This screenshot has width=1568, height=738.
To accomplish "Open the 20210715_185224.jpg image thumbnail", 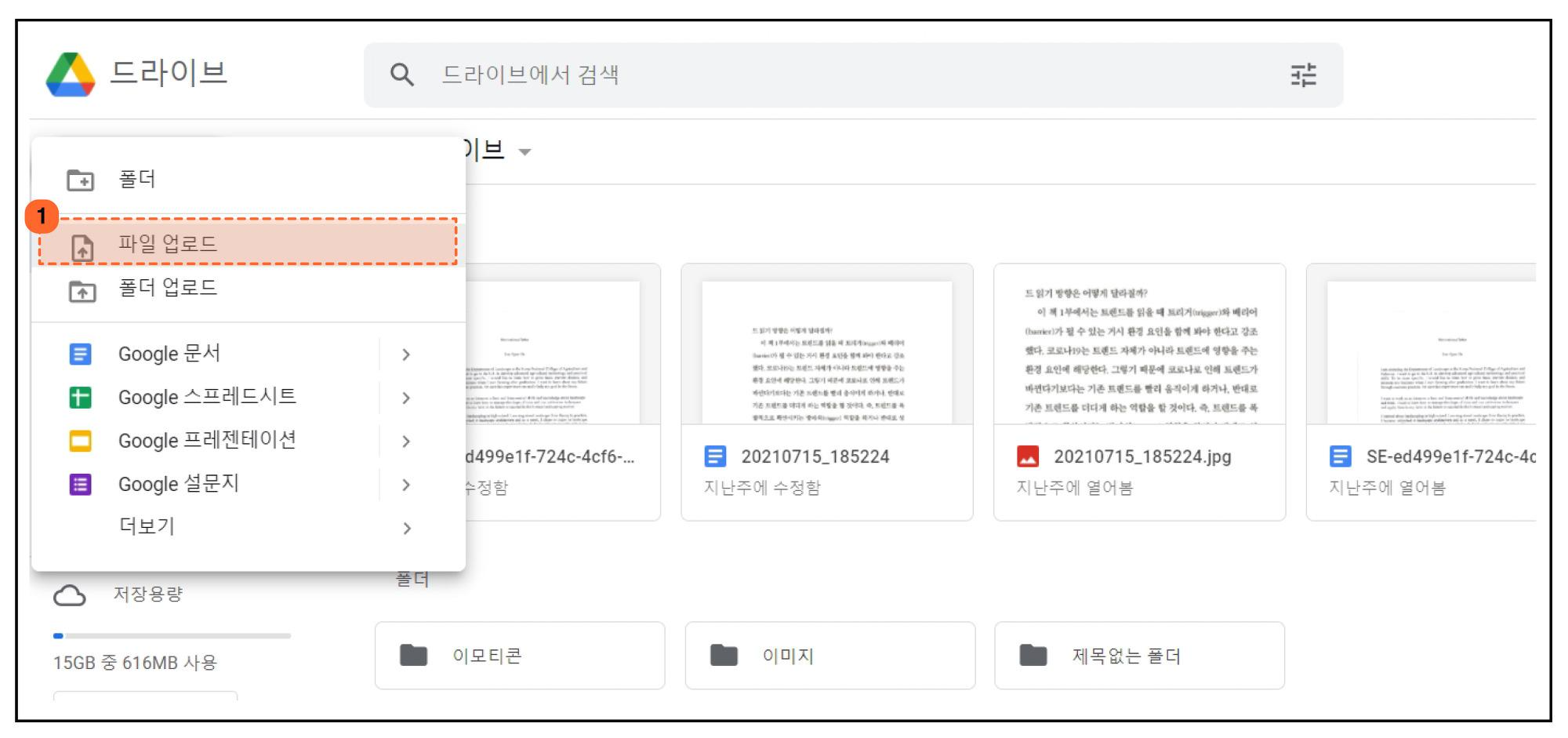I will pos(1139,345).
